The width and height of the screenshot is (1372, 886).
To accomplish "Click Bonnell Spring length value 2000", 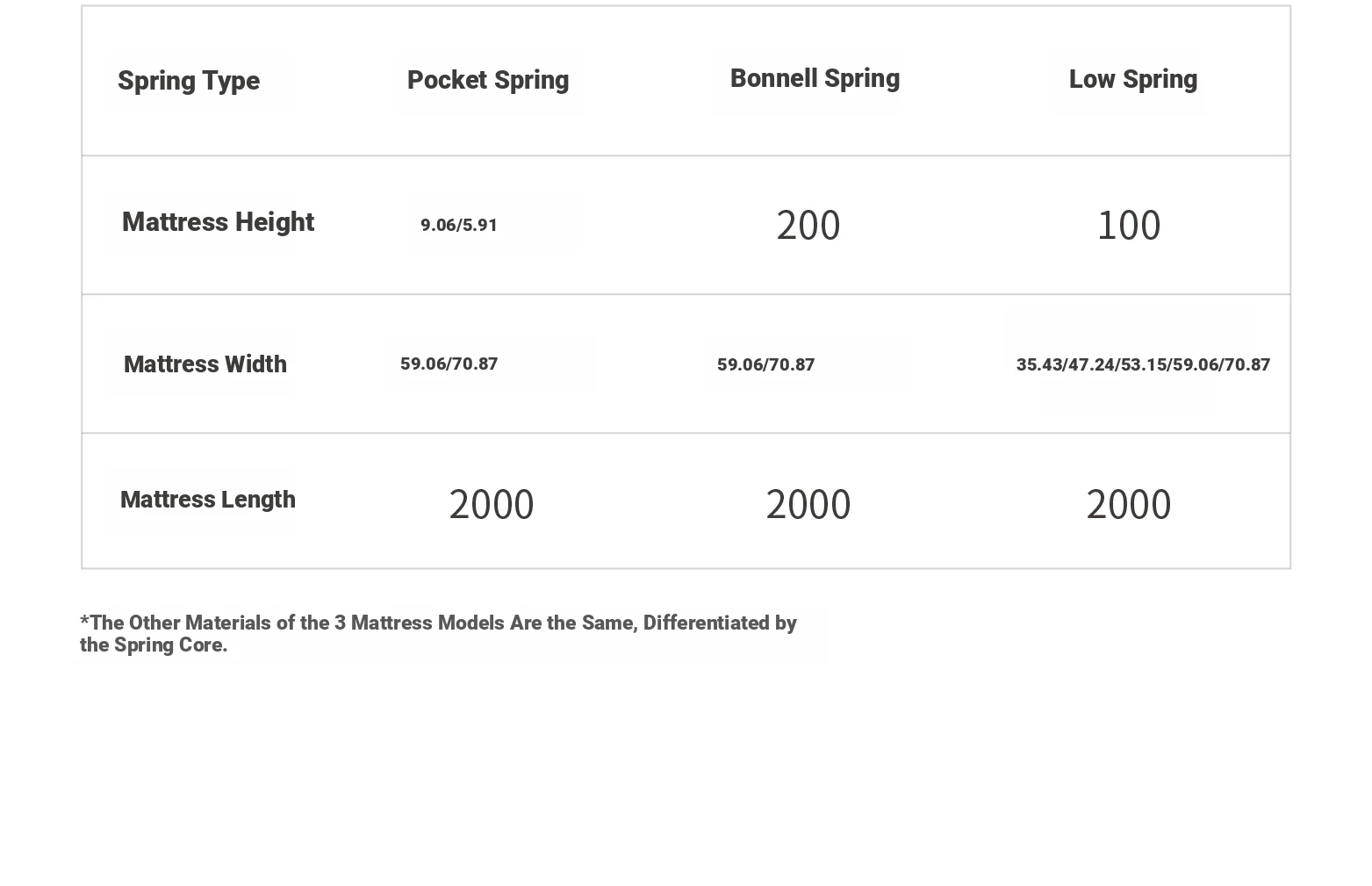I will (x=808, y=505).
